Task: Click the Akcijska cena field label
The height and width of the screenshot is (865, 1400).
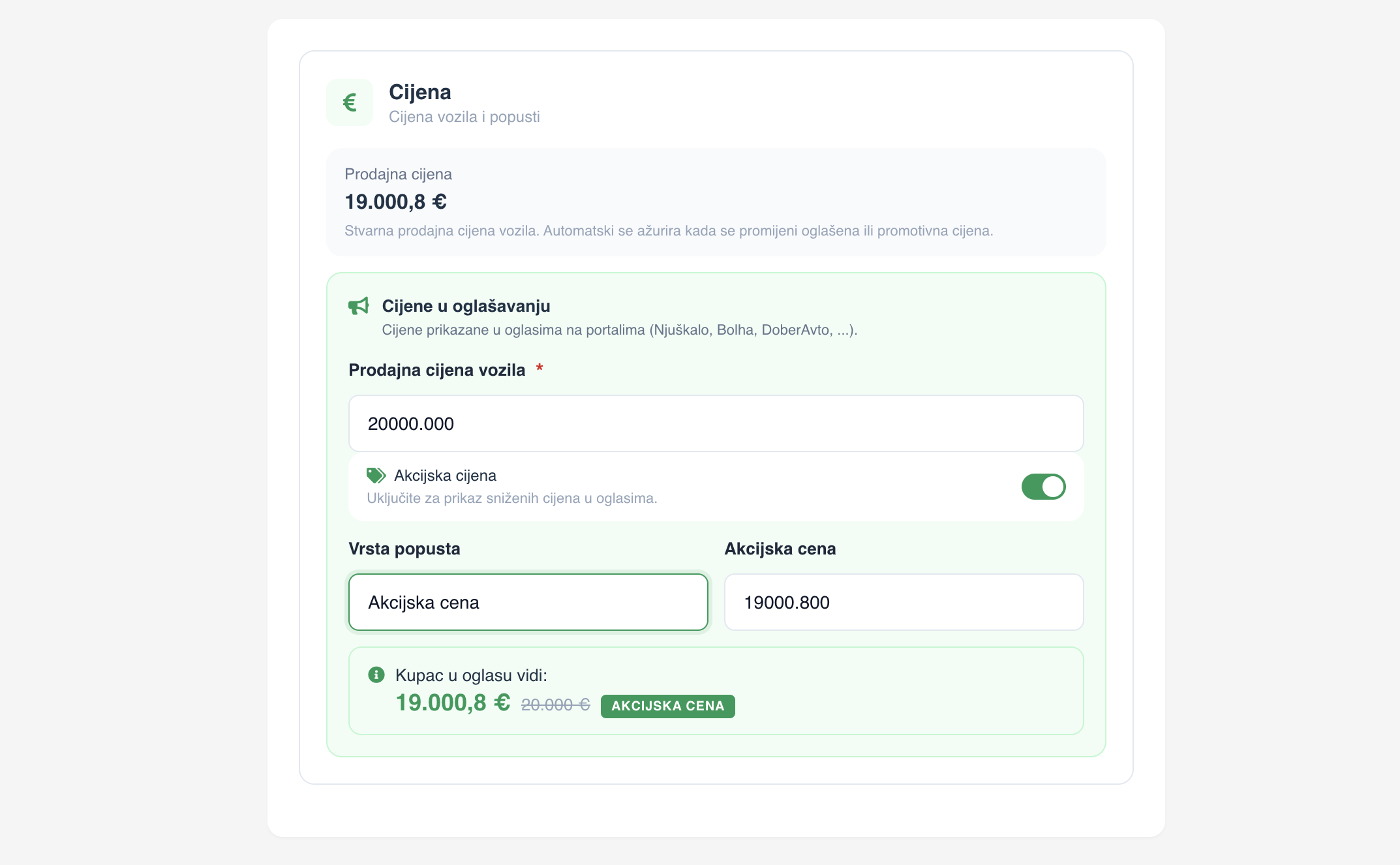Action: 780,549
